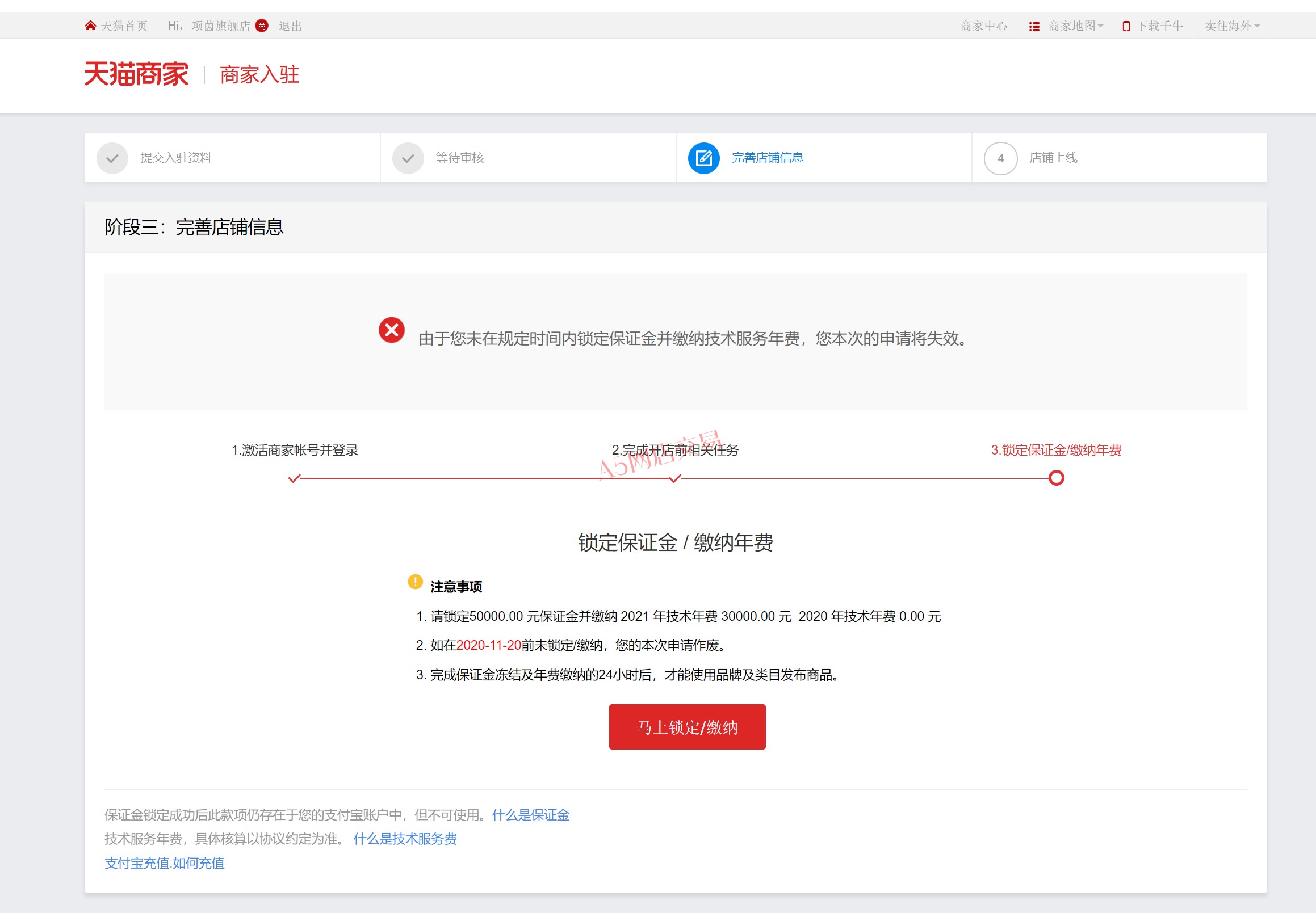Open the 什么是技术服务费 link
The width and height of the screenshot is (1316, 913).
tap(405, 839)
